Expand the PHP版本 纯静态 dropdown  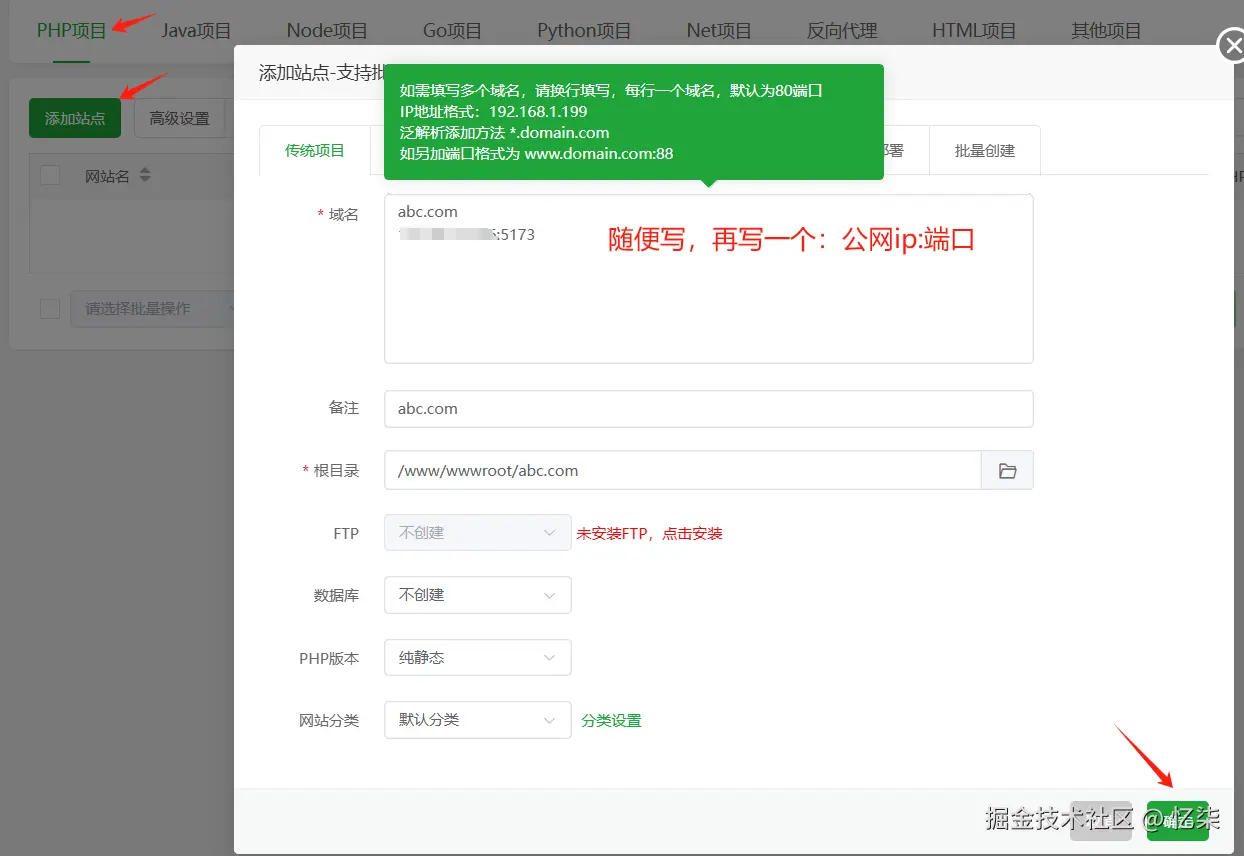pos(478,658)
